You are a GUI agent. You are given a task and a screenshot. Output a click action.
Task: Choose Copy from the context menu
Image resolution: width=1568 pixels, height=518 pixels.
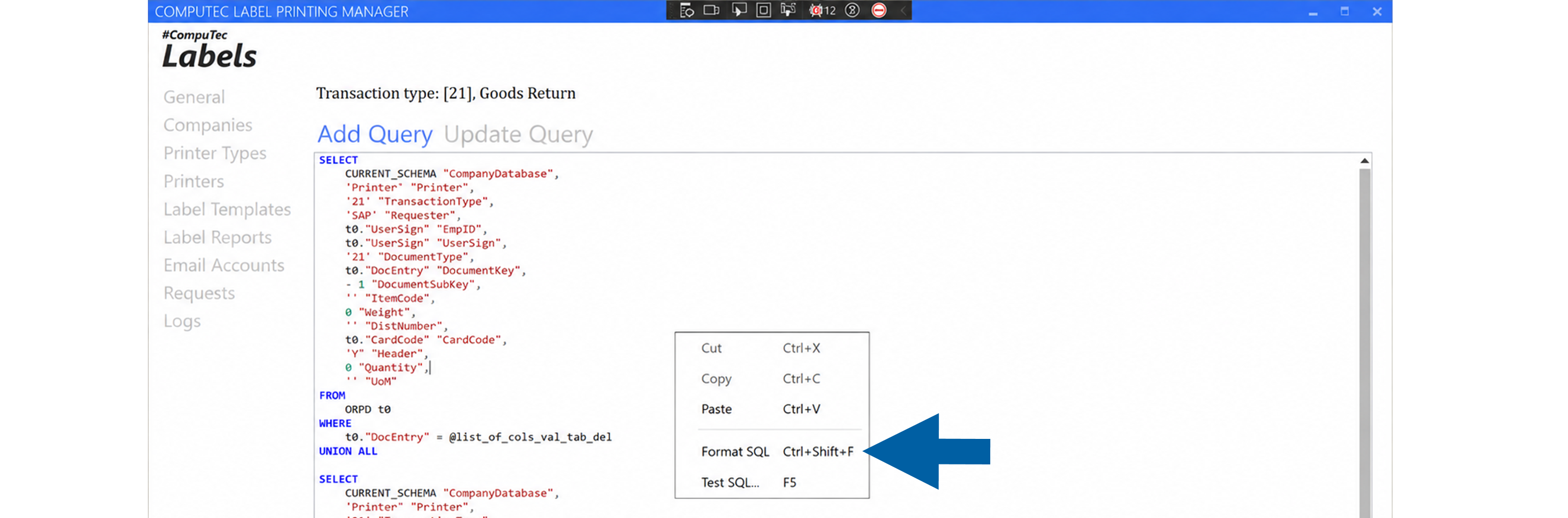click(x=772, y=379)
